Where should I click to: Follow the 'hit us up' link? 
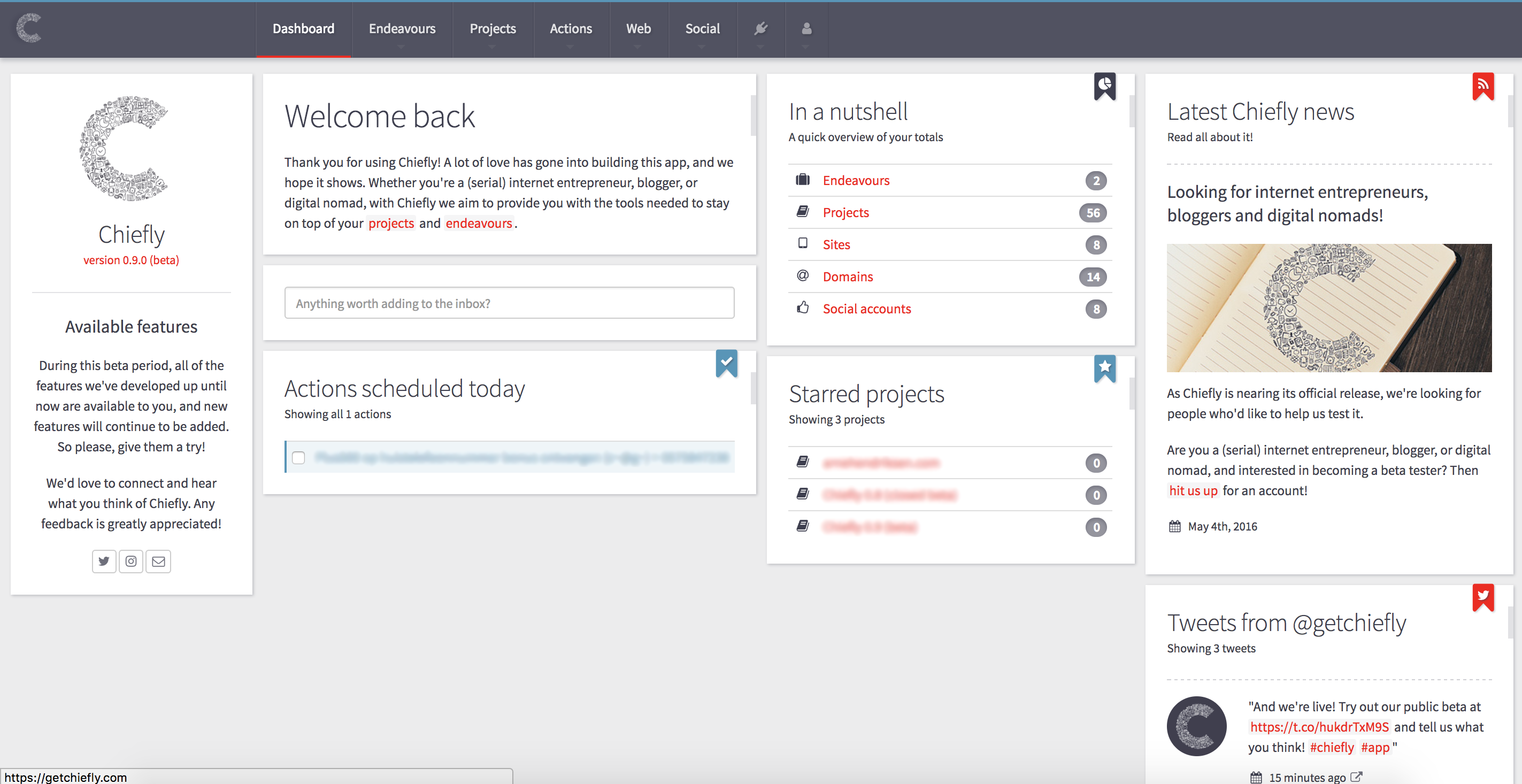(x=1193, y=490)
